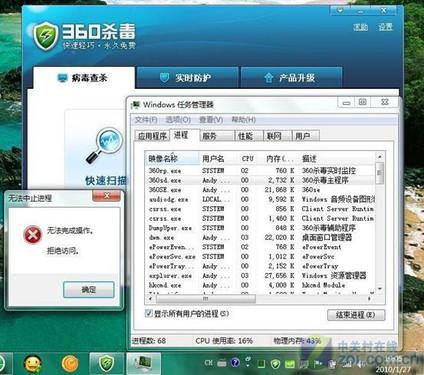This screenshot has height=375, width=424.
Task: Switch to the 性能 tab
Action: [249, 136]
